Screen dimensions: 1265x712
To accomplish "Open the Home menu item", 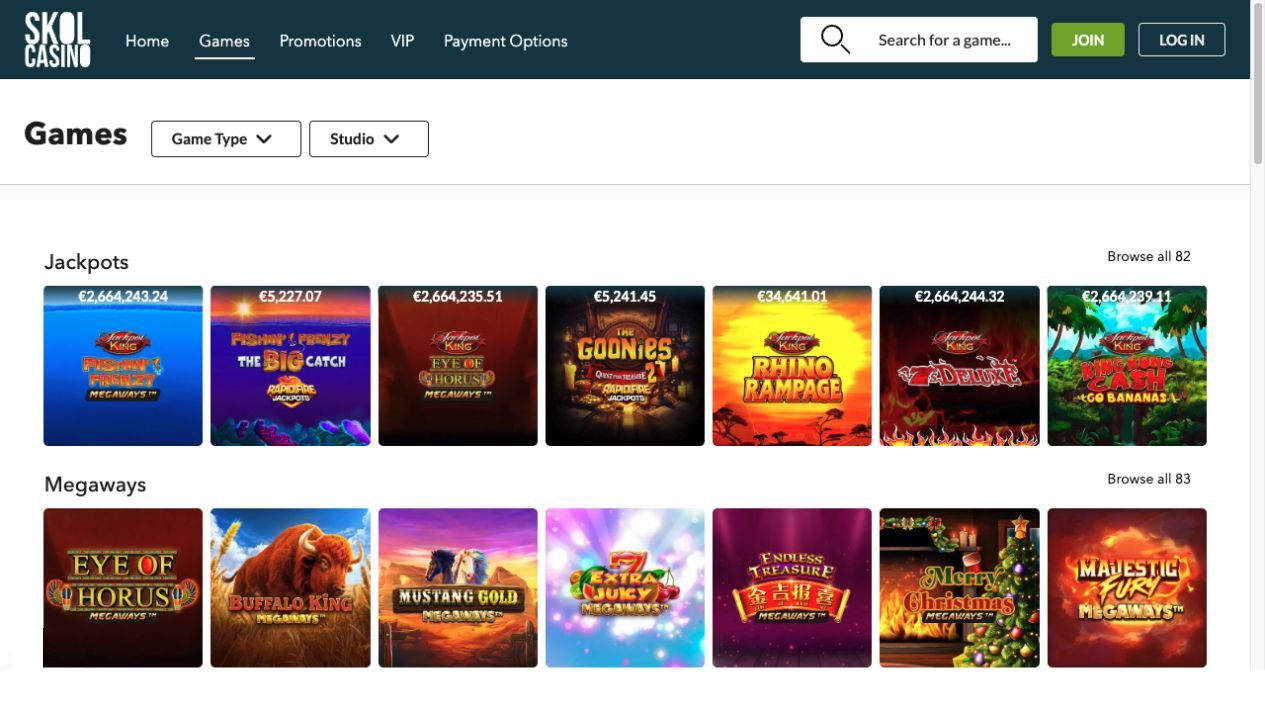I will coord(147,41).
